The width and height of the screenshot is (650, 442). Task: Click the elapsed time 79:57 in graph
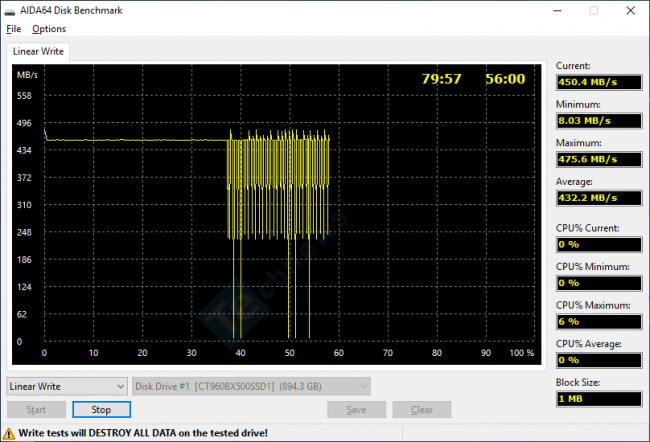pos(441,79)
